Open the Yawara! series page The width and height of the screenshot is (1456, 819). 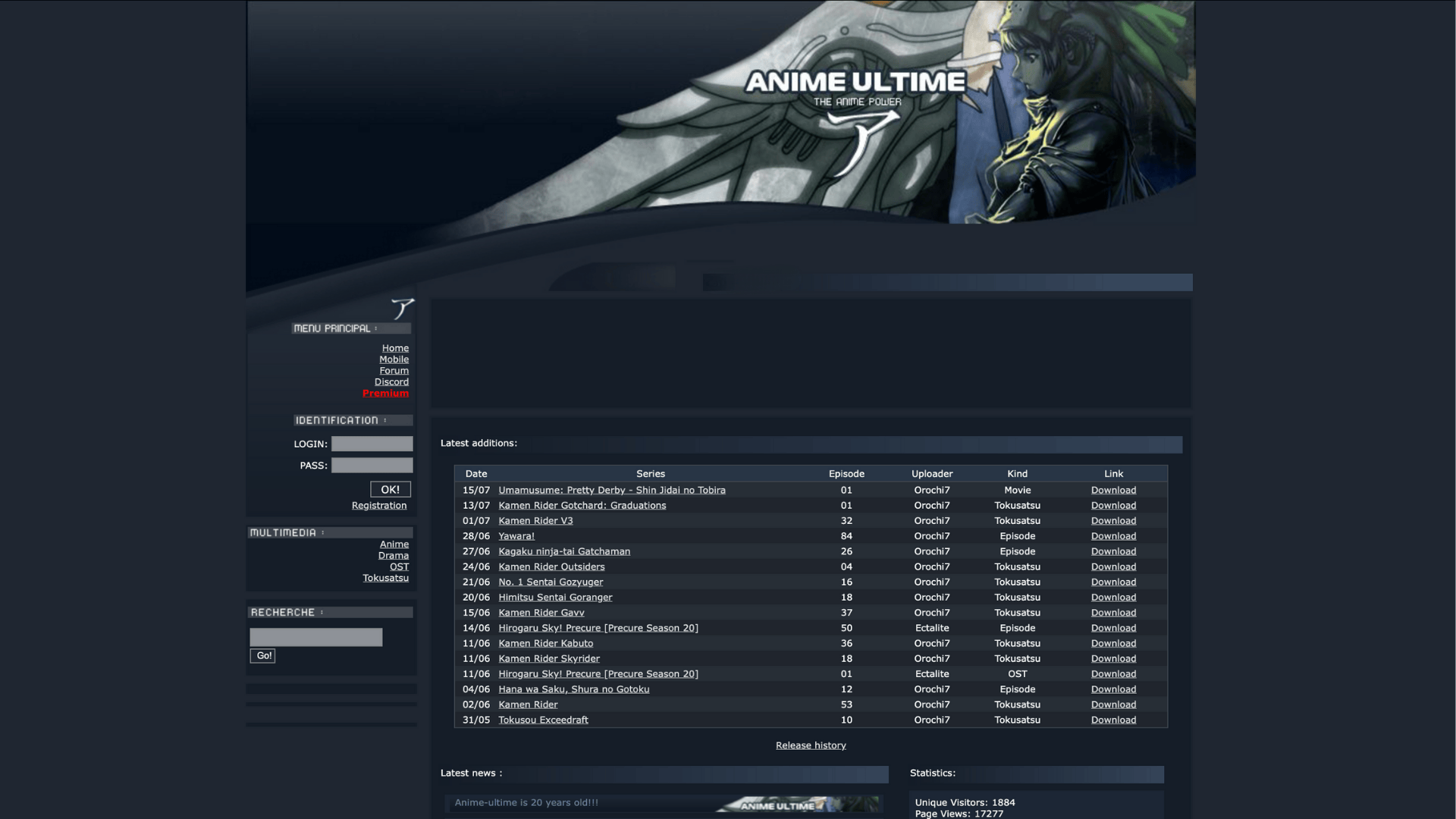pos(516,536)
